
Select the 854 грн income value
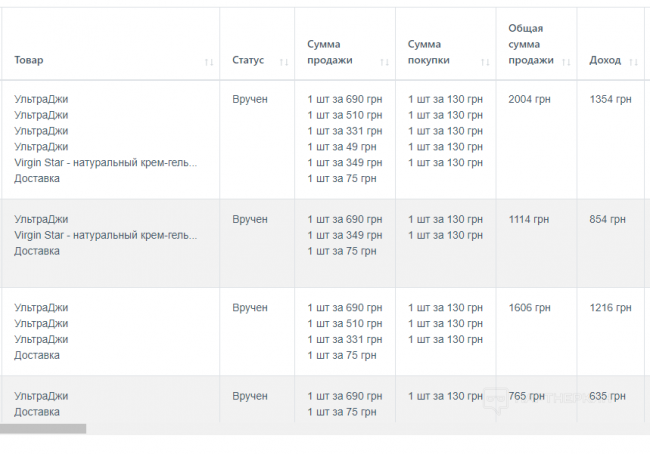click(607, 219)
